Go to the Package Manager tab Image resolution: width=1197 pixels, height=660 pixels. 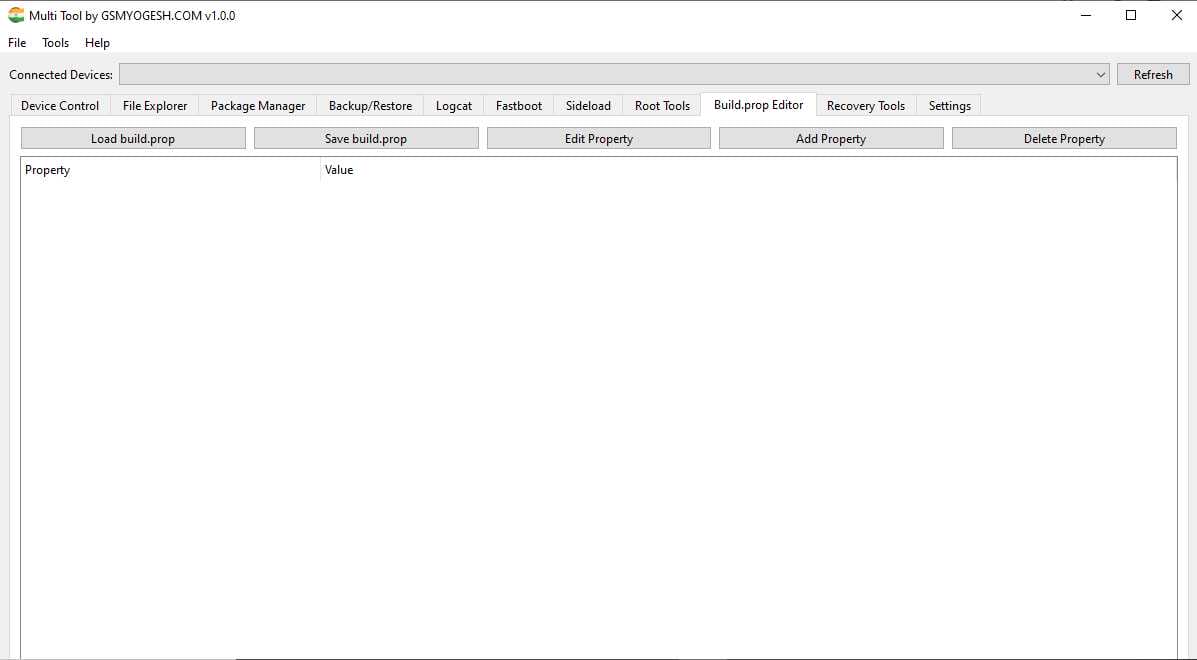(x=258, y=106)
